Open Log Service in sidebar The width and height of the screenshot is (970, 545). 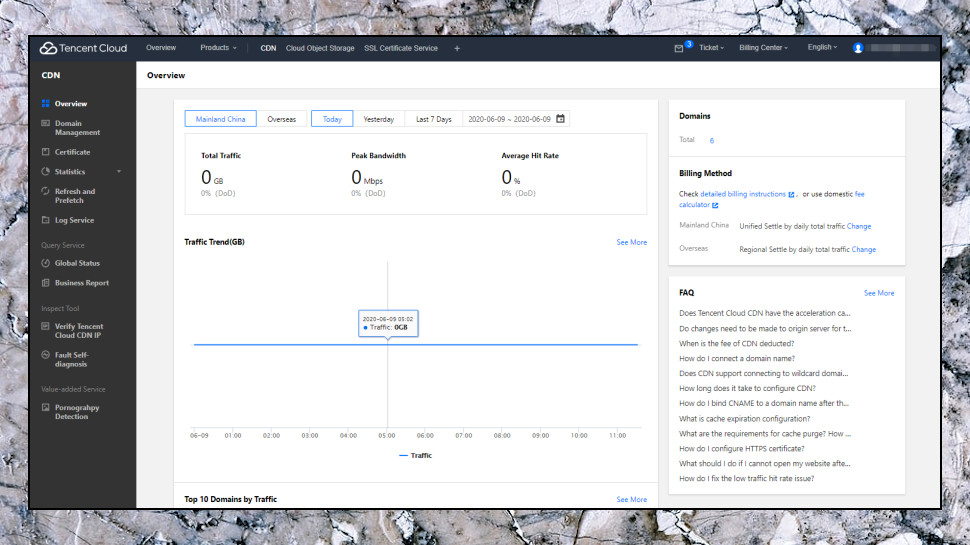tap(74, 220)
